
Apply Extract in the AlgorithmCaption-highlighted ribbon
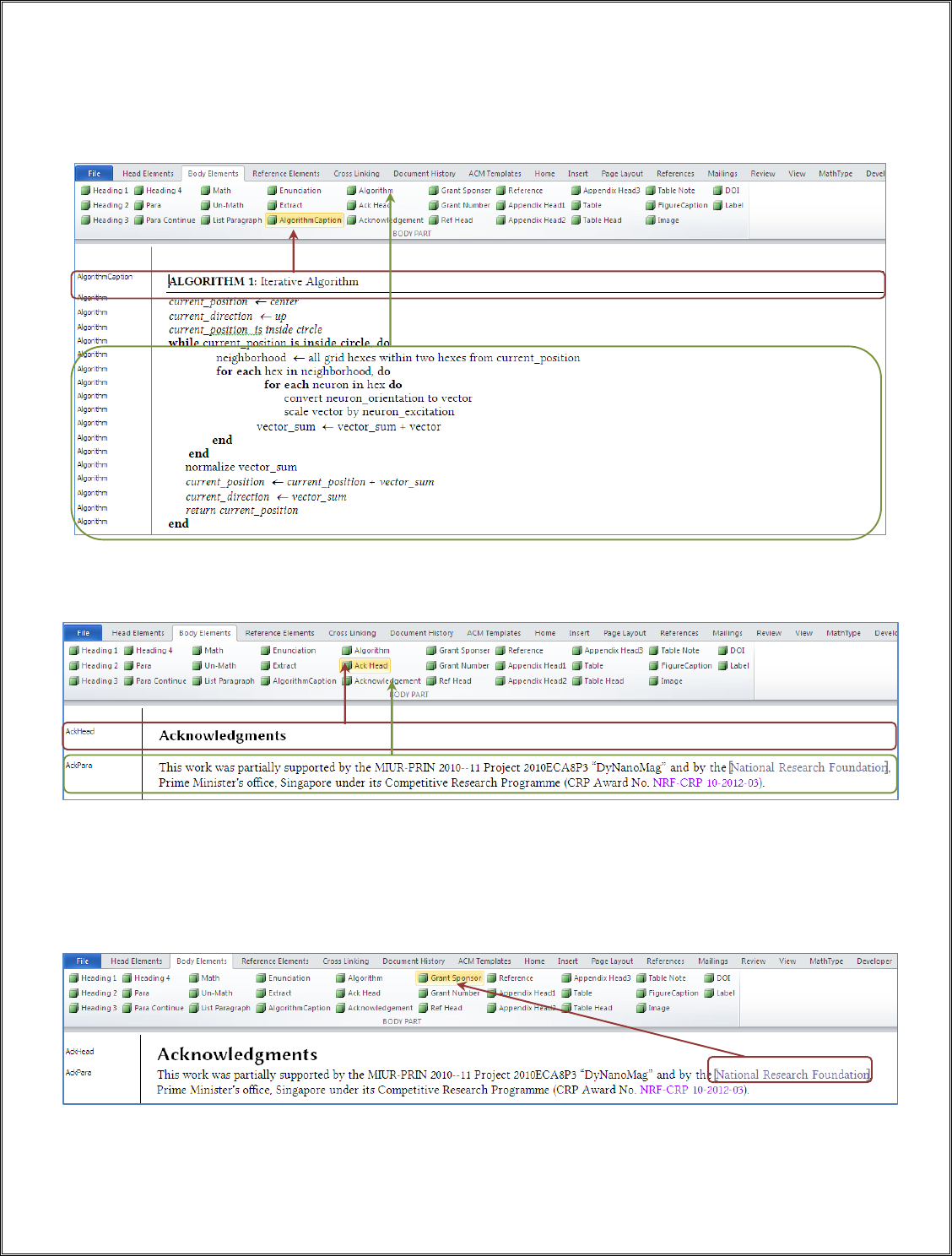[285, 205]
